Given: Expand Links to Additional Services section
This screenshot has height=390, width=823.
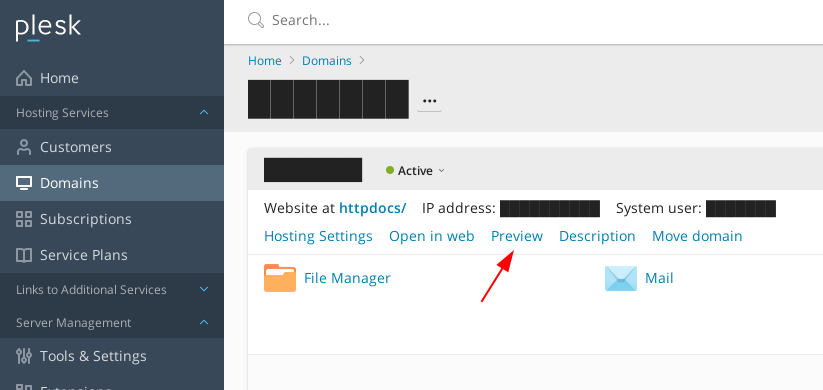Looking at the screenshot, I should tap(204, 289).
